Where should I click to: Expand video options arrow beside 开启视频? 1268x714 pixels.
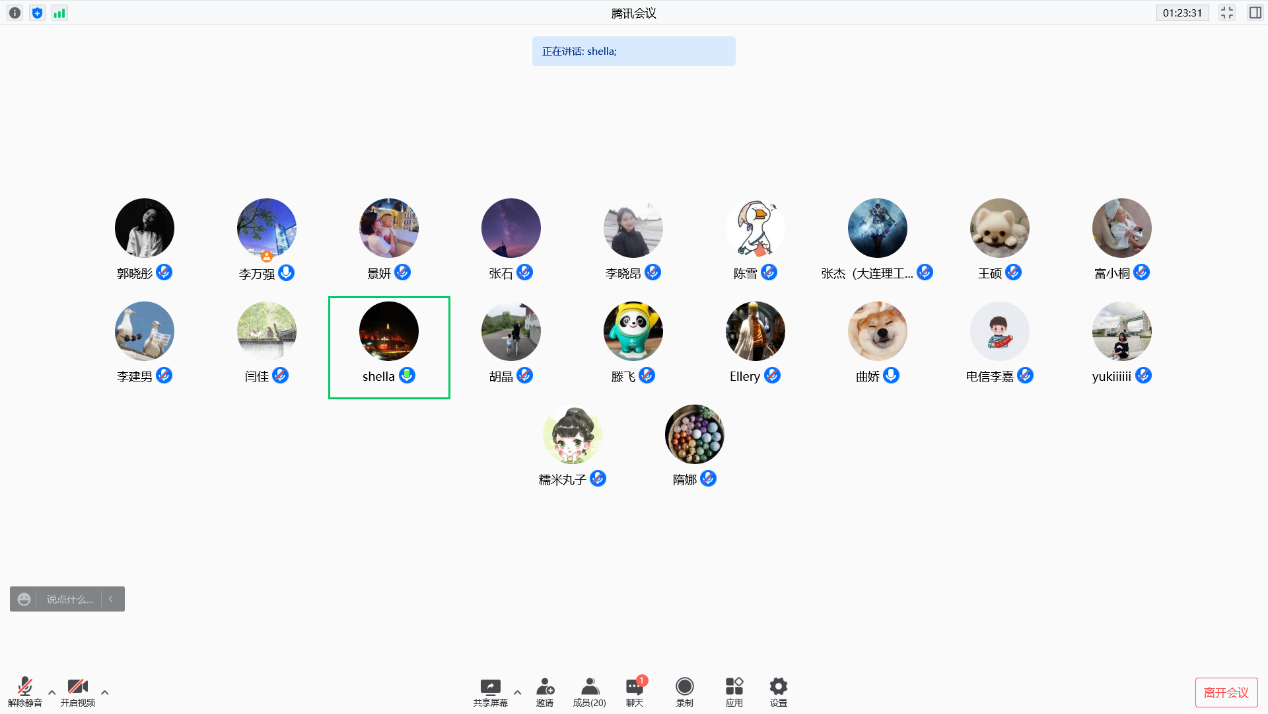105,691
